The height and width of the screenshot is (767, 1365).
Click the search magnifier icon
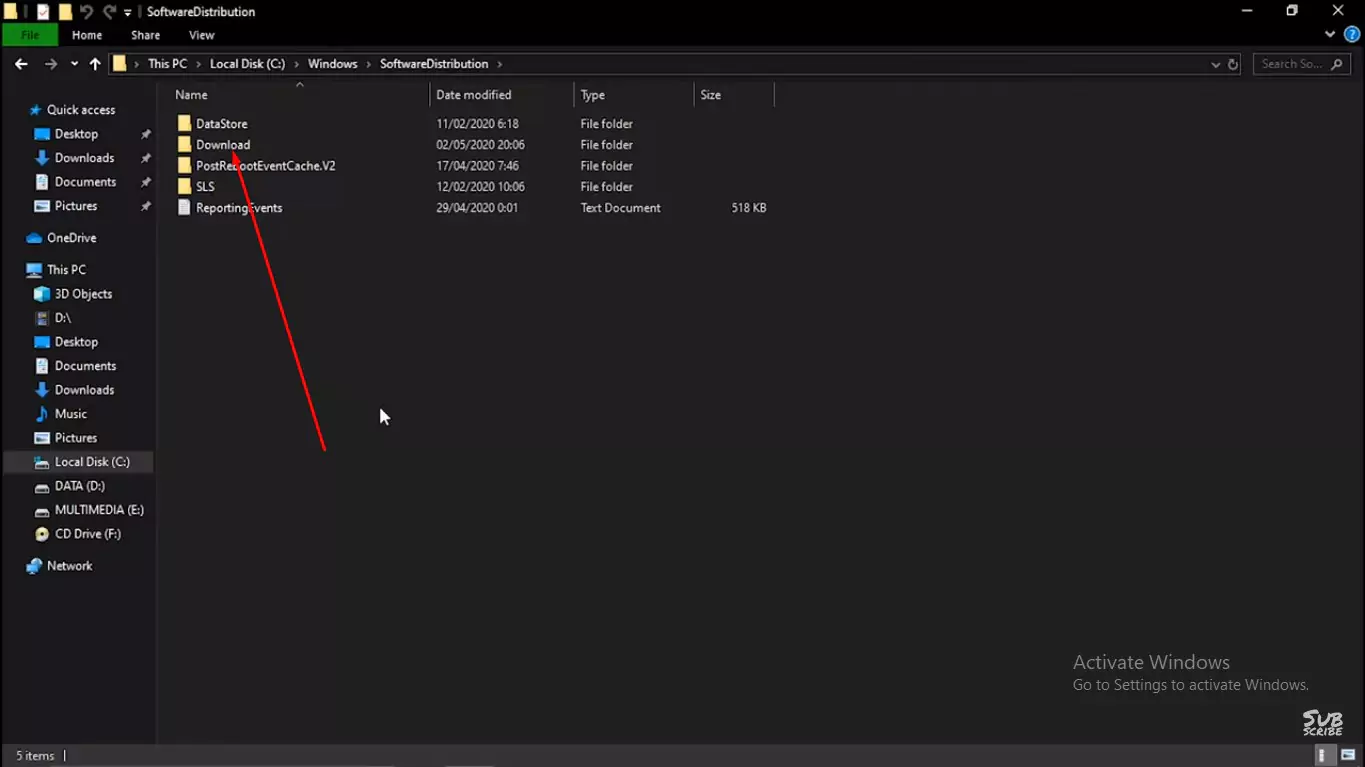(x=1337, y=64)
